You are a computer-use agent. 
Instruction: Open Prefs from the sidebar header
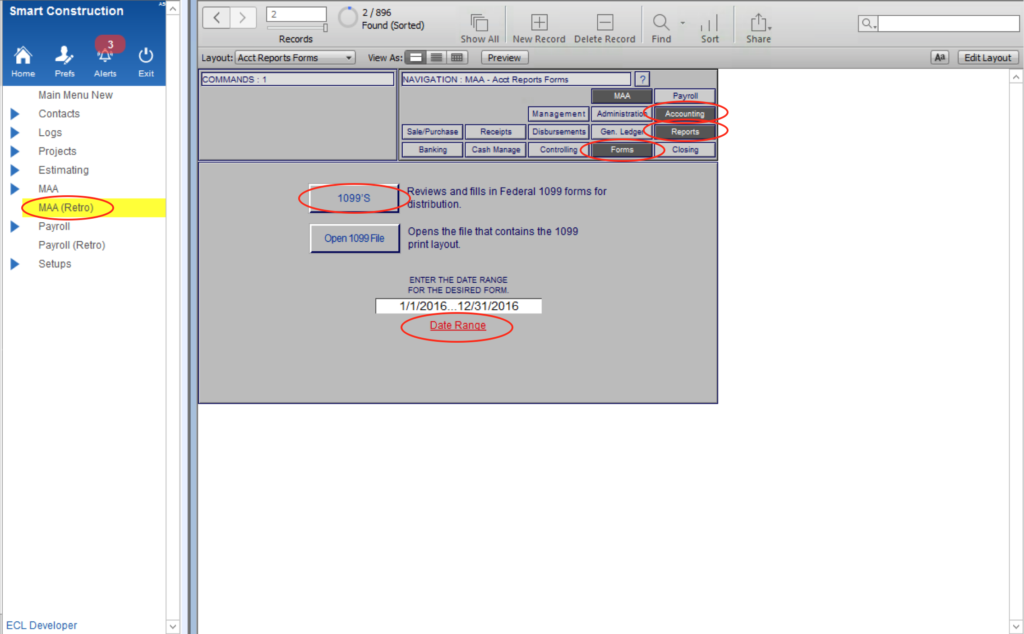(64, 56)
